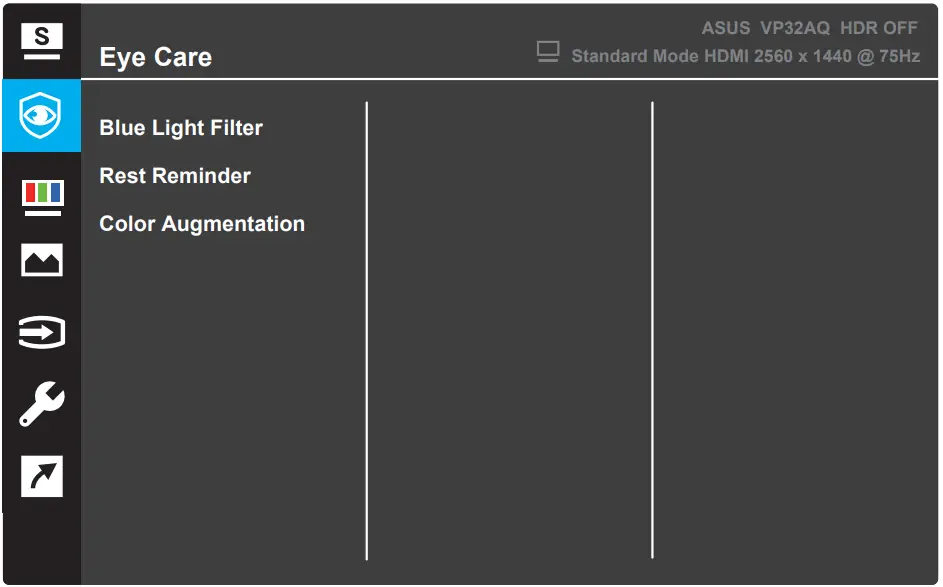Select the Shortcut arrow icon

point(41,477)
